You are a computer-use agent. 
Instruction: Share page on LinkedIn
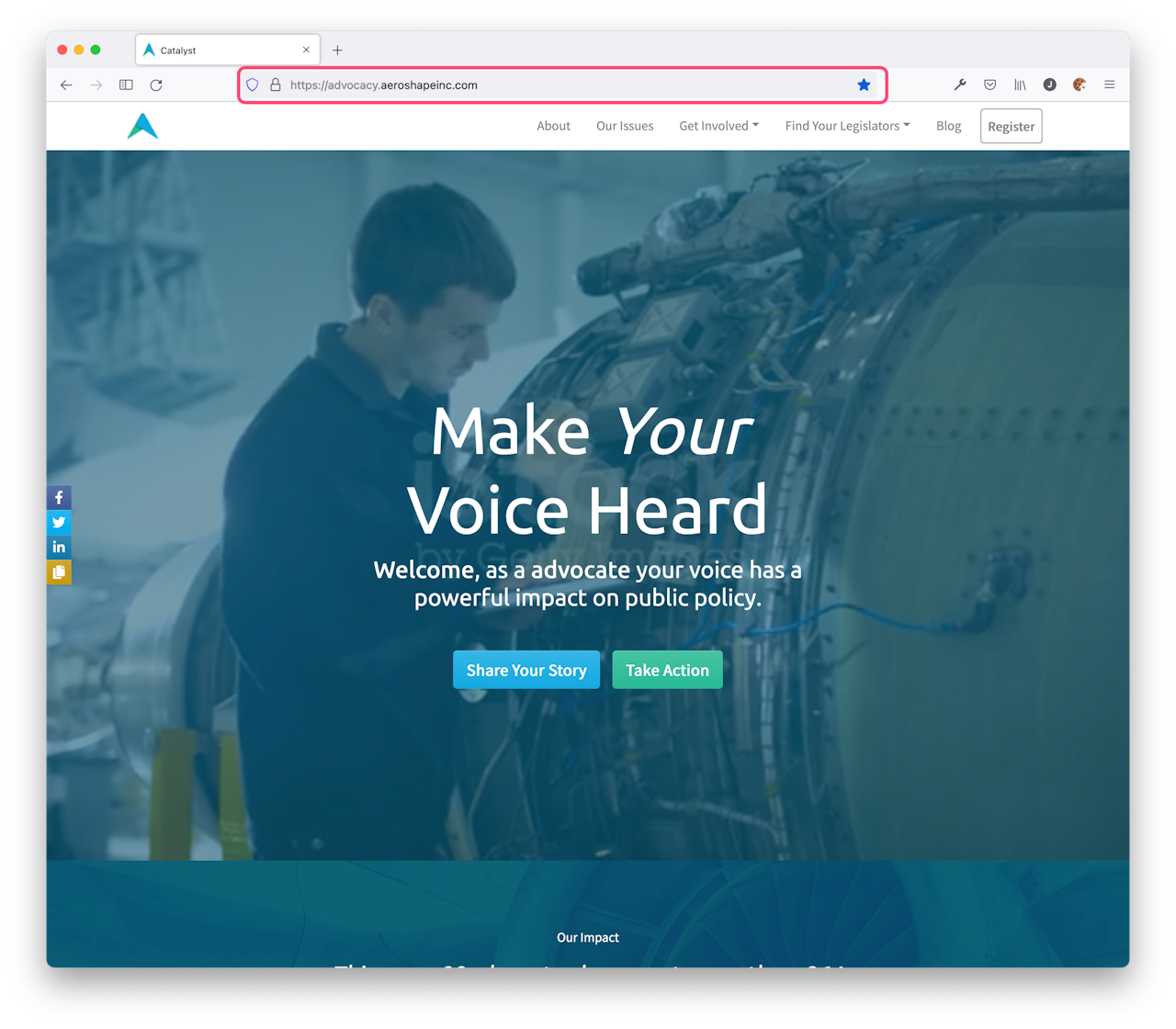(59, 548)
